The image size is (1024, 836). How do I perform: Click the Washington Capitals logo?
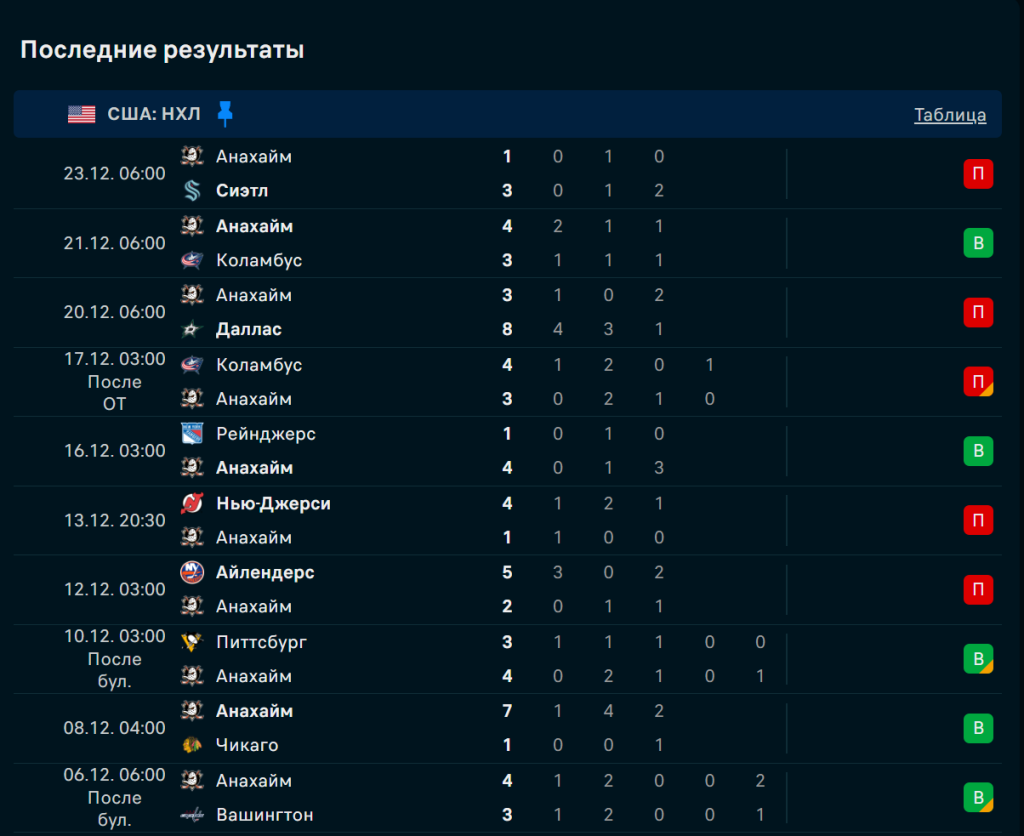click(x=192, y=815)
